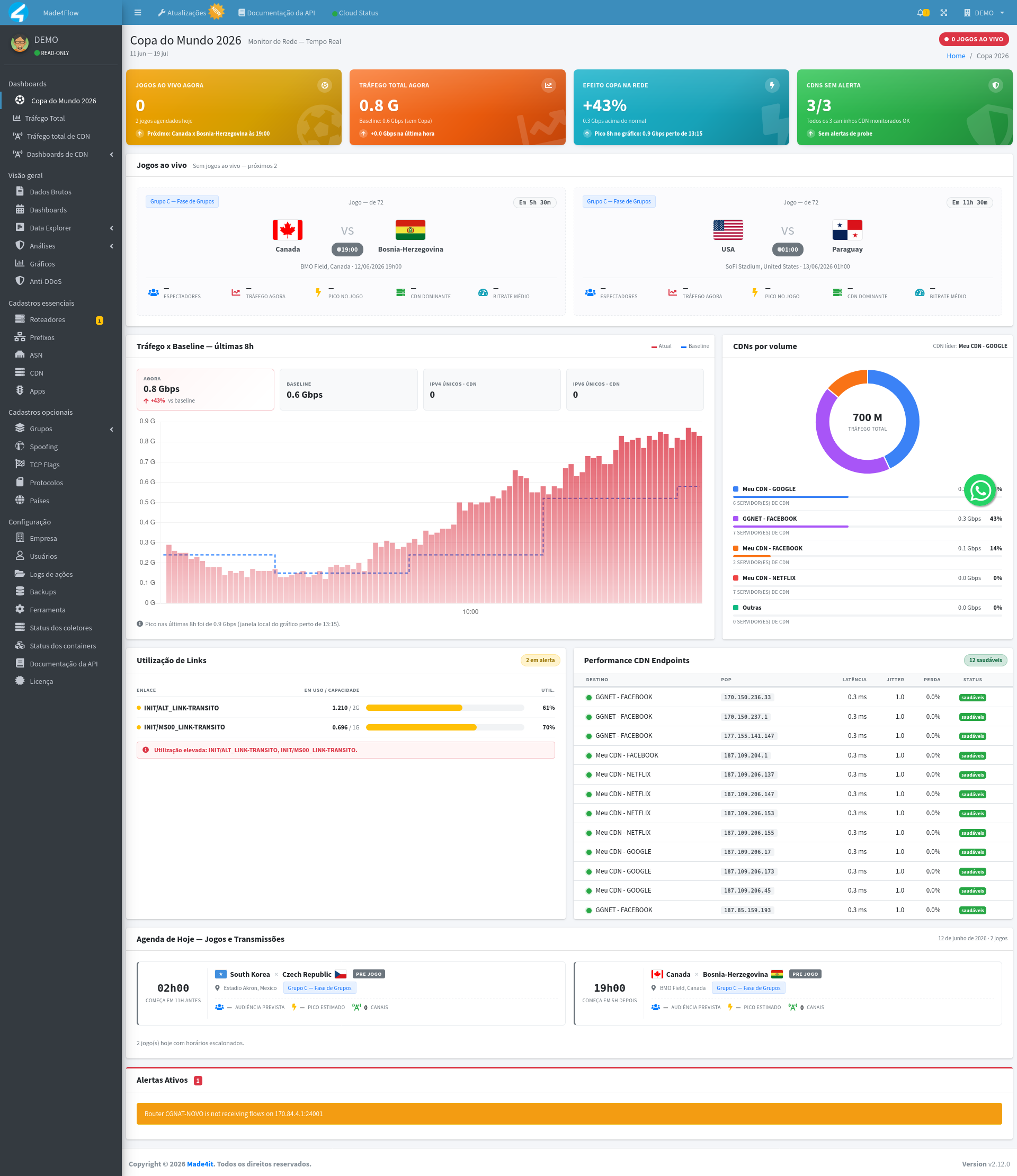Click the 12 saudáveis badge
The height and width of the screenshot is (1176, 1017).
(x=985, y=660)
